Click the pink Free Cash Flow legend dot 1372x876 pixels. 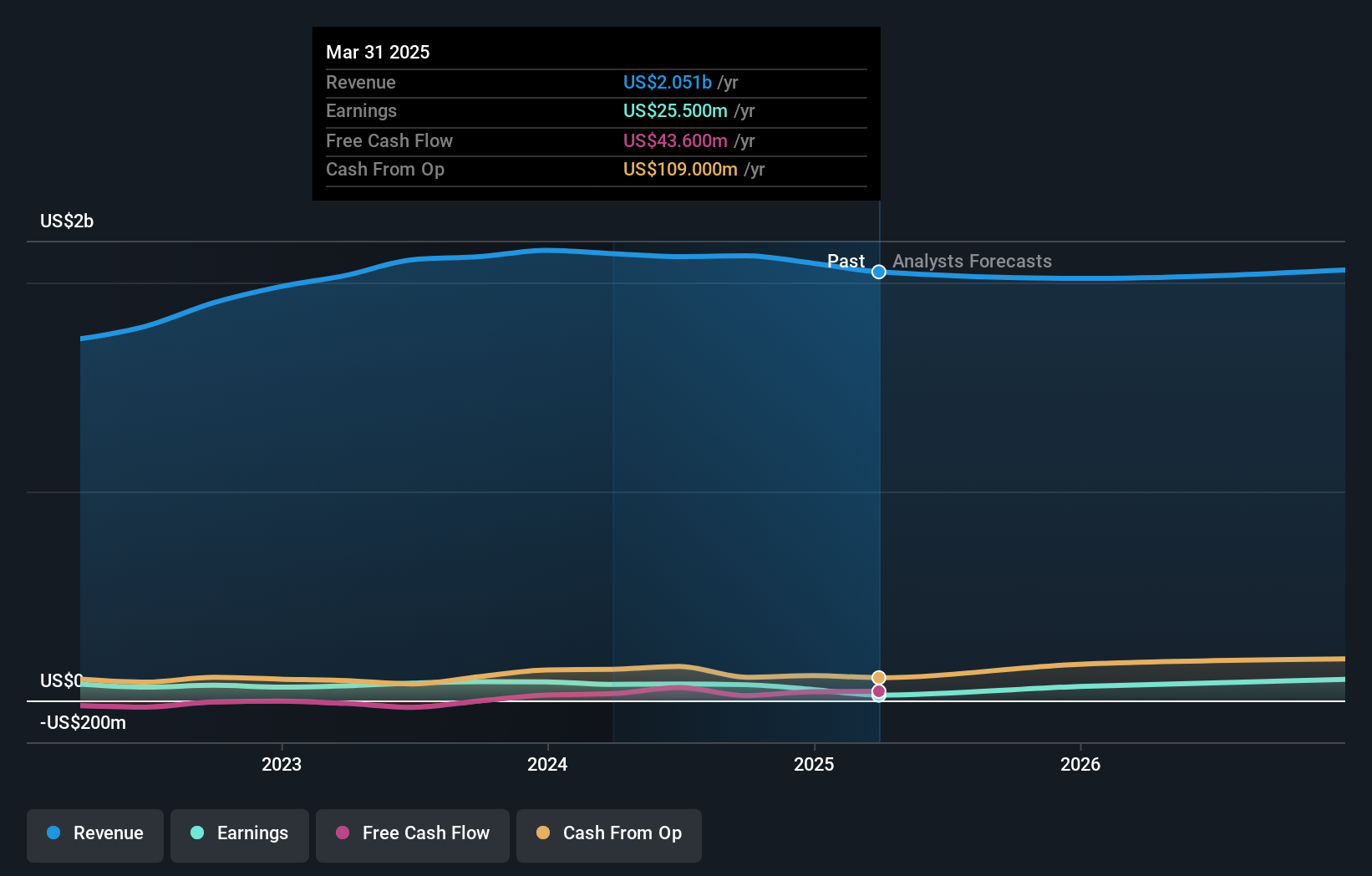tap(343, 833)
